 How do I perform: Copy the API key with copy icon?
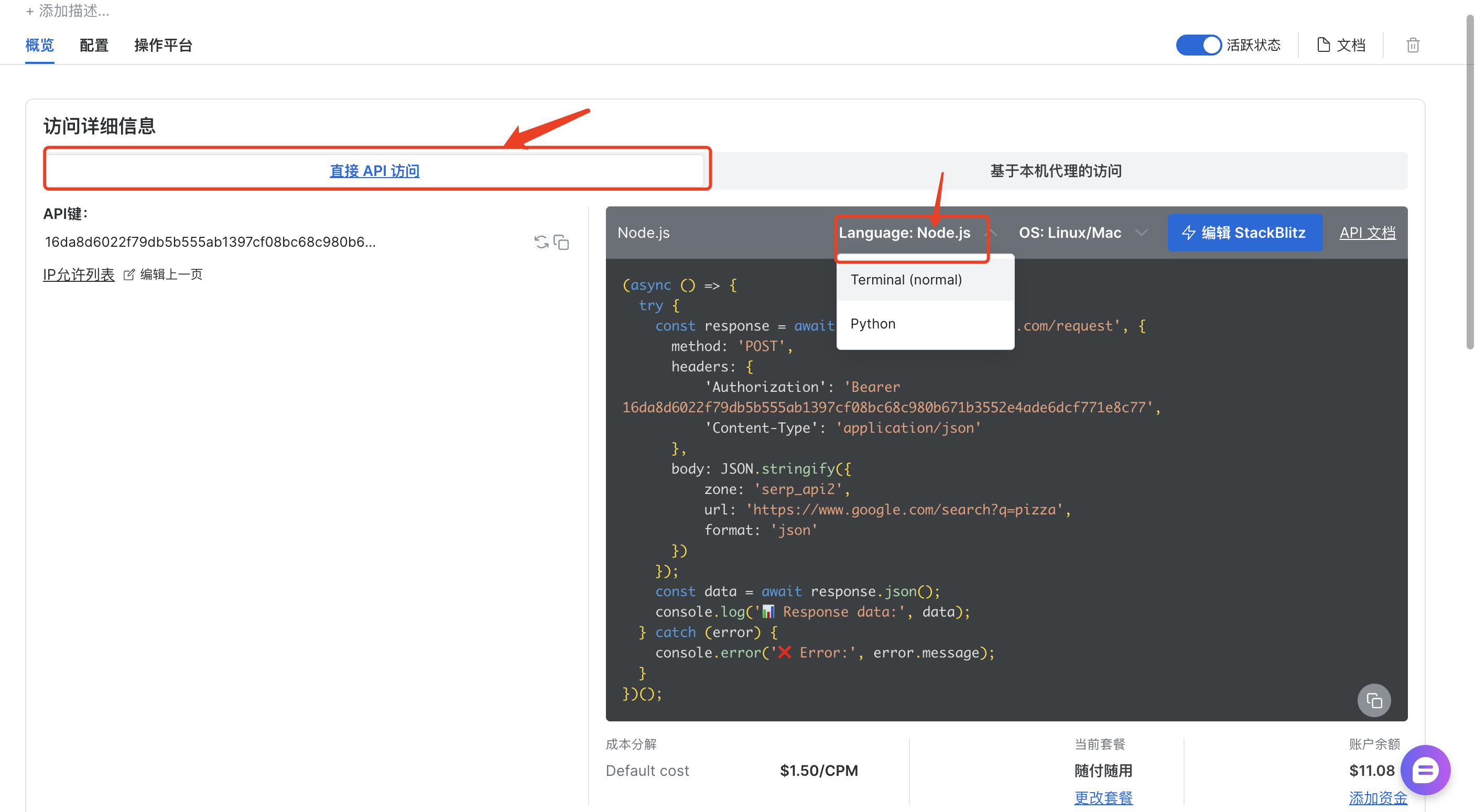(x=562, y=243)
